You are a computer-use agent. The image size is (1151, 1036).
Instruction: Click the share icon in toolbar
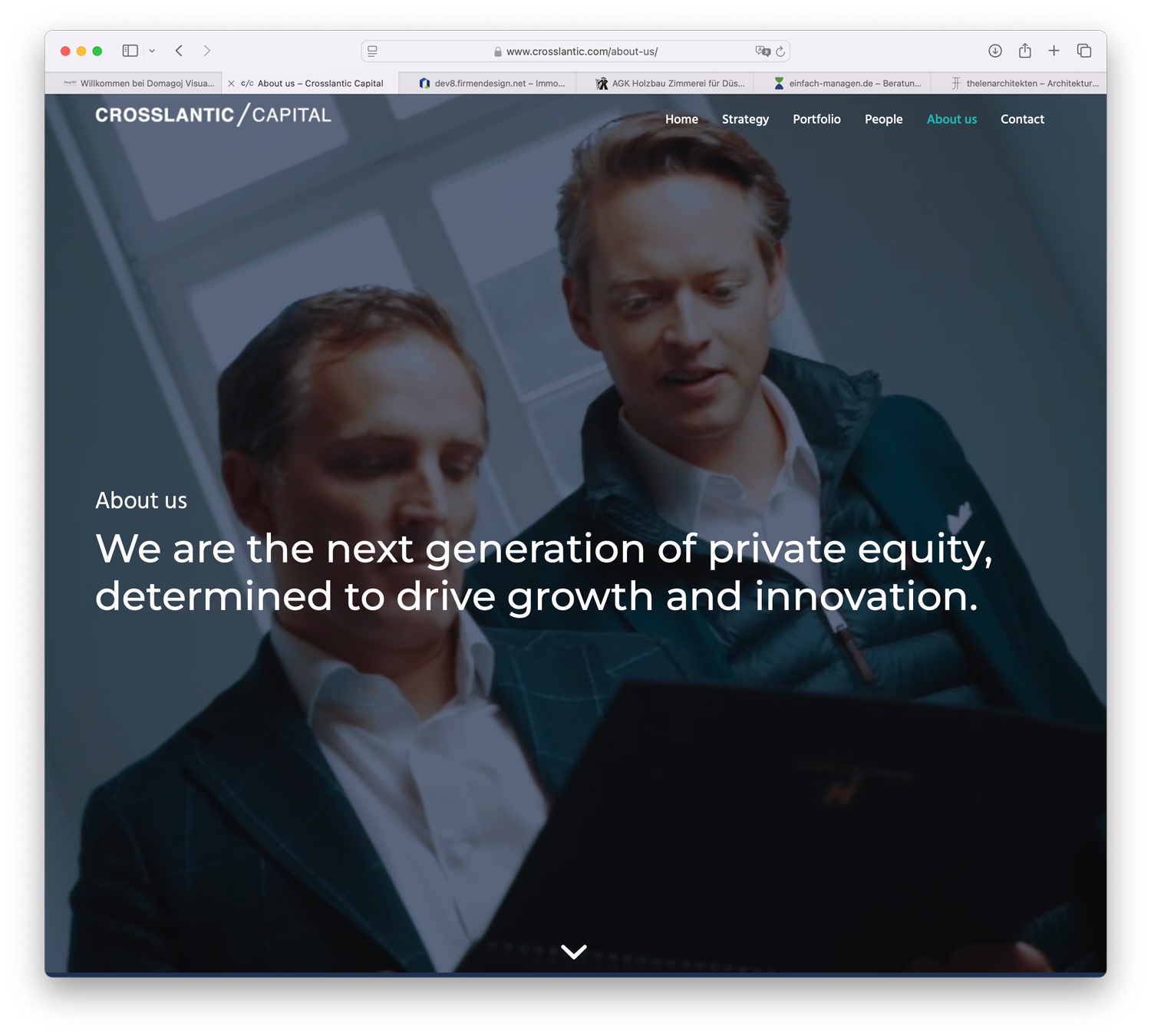coord(1025,51)
